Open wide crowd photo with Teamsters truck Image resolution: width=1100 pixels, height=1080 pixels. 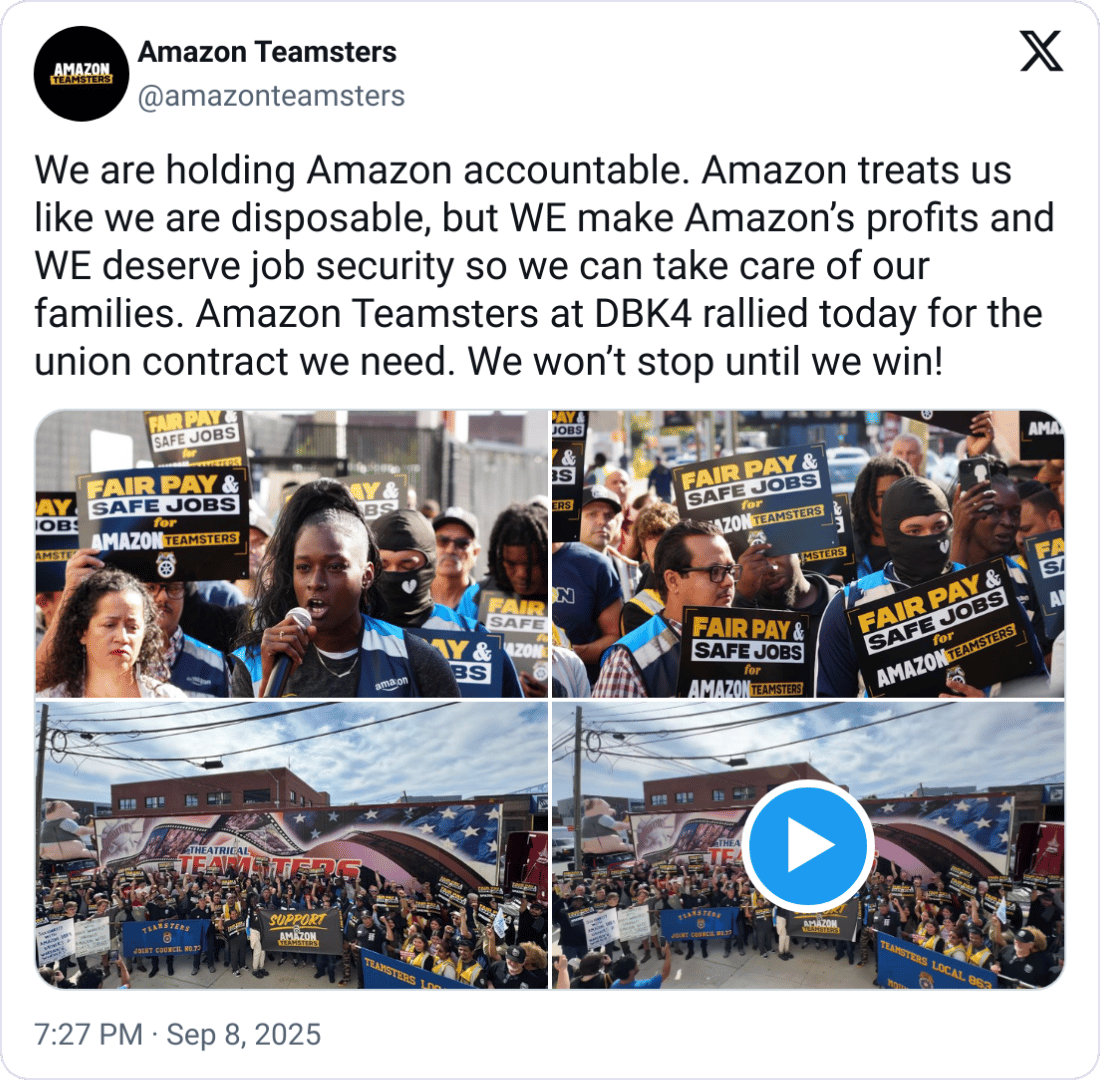tap(292, 845)
